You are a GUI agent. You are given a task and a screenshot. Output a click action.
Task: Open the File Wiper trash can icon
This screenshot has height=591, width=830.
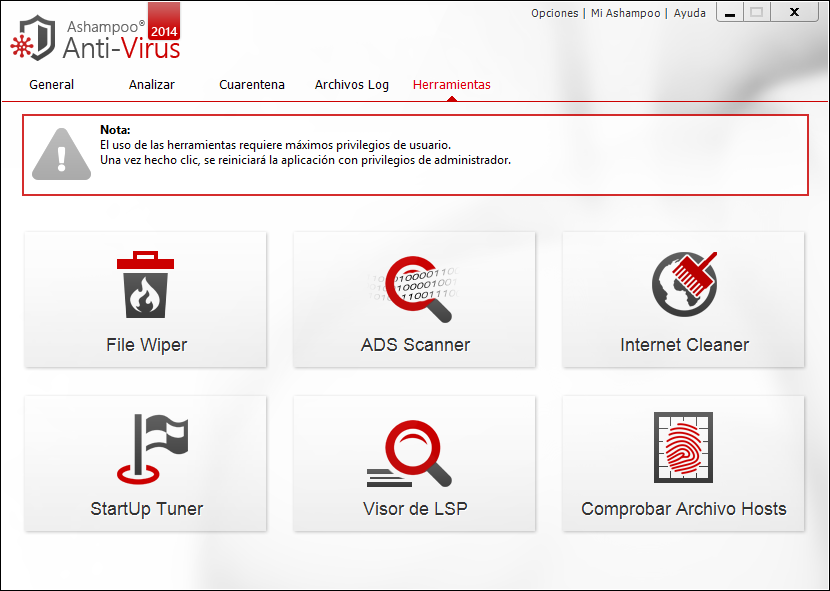click(146, 284)
